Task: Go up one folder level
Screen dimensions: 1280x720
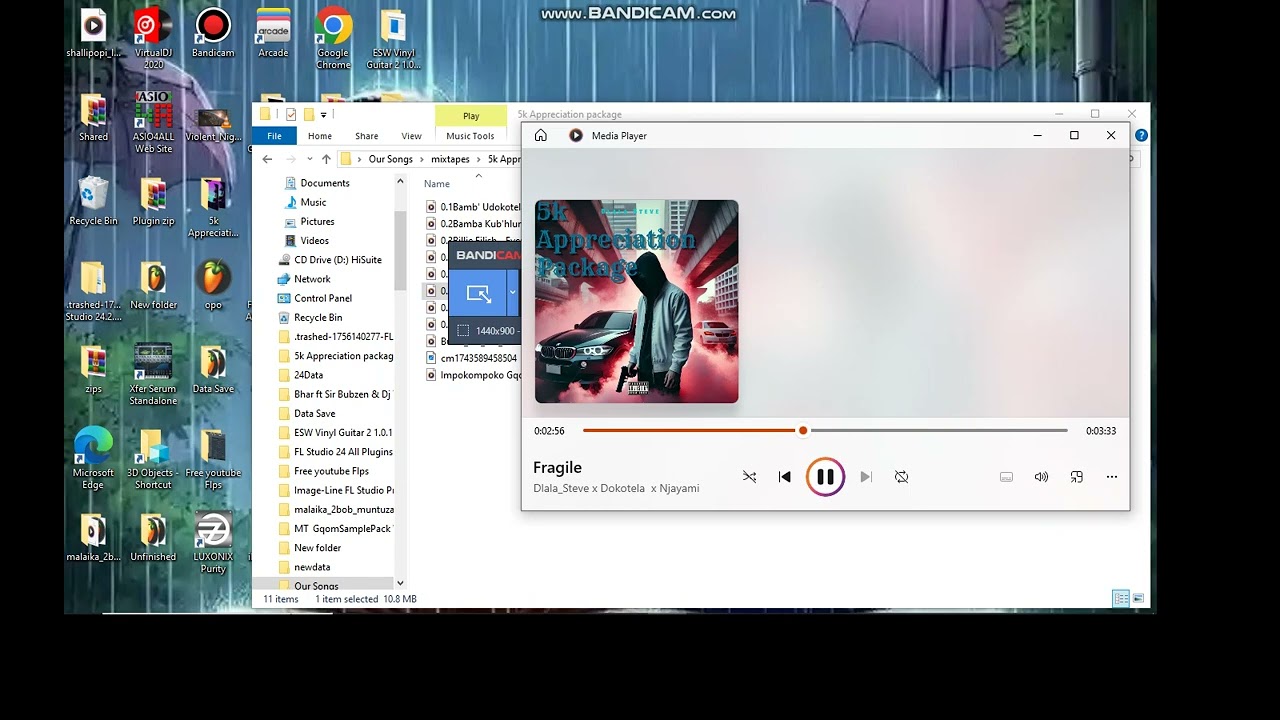Action: 326,159
